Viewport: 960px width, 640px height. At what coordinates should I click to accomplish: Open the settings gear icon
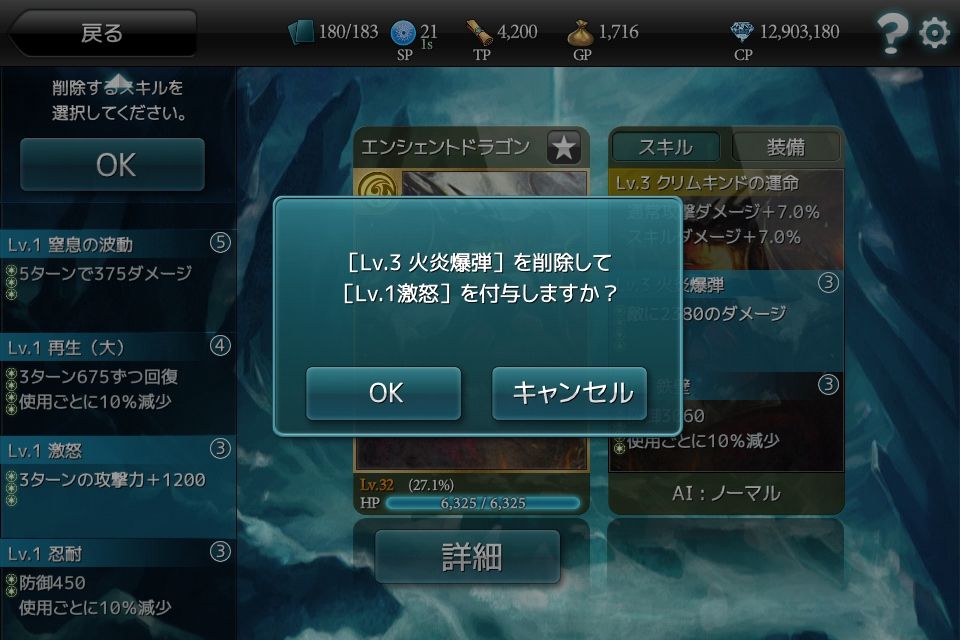point(934,32)
